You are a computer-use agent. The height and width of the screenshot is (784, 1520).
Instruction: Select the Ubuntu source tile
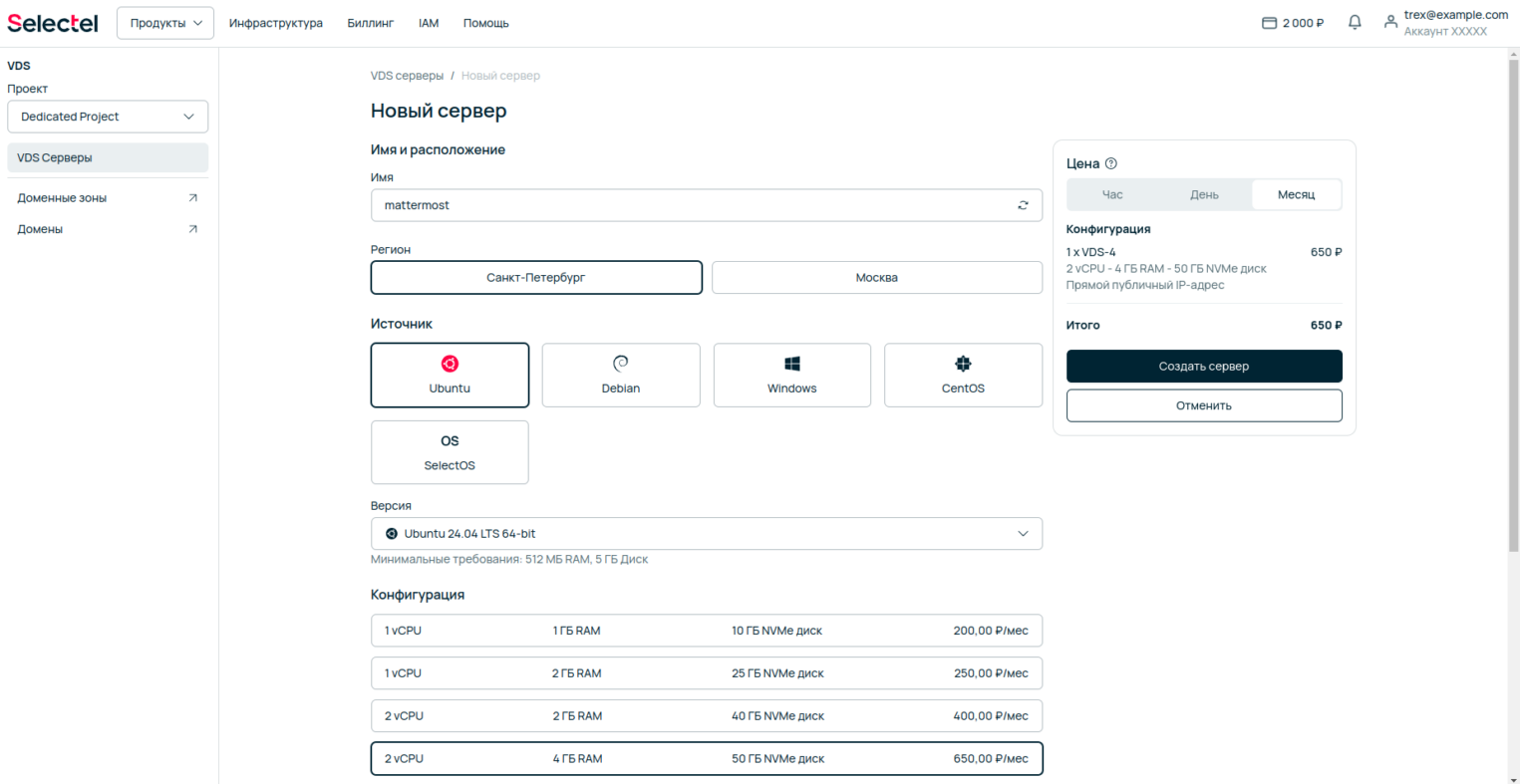coord(450,376)
